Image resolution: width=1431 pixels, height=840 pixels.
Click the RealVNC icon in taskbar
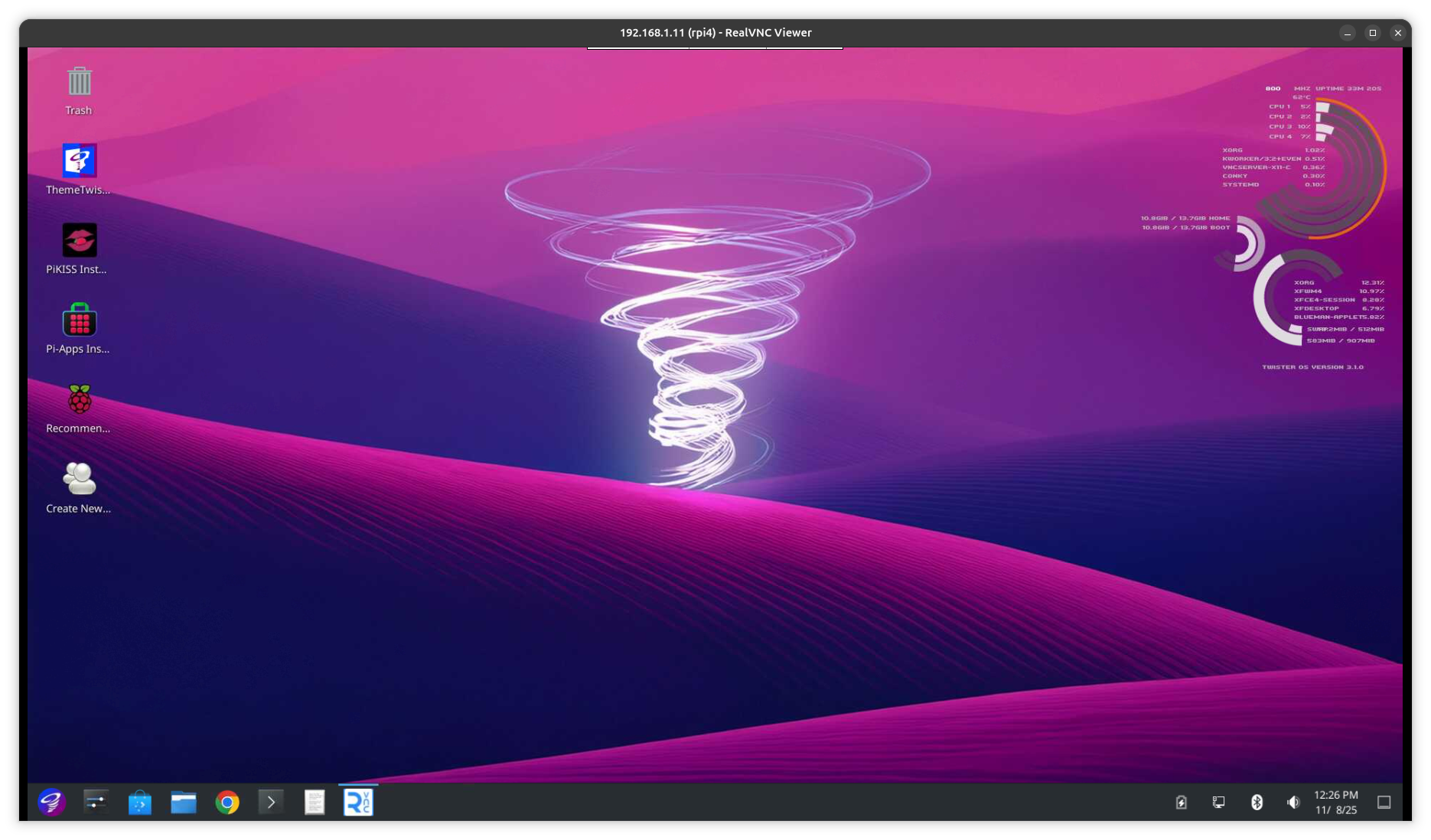pos(358,803)
